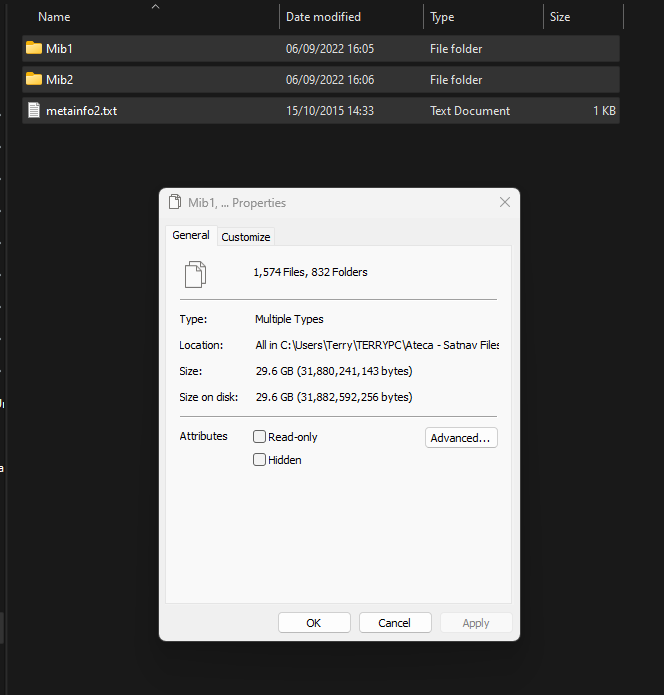Click the Size value 31,880,241,143 bytes
The image size is (664, 695).
(x=334, y=371)
